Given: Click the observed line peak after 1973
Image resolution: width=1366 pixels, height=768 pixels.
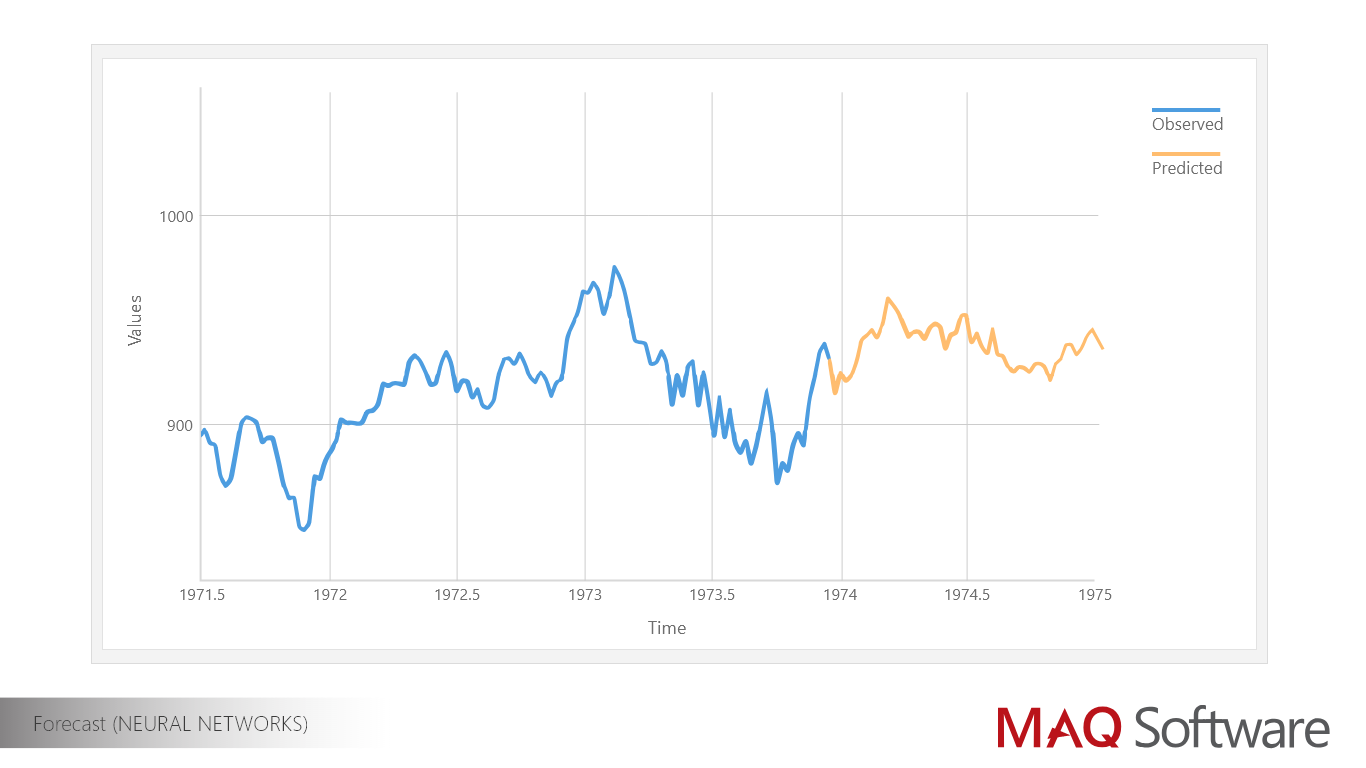Looking at the screenshot, I should 614,267.
